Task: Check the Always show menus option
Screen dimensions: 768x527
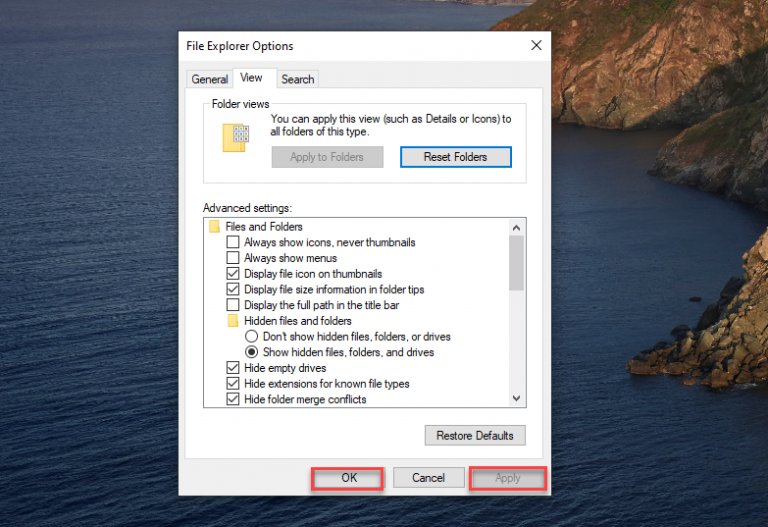Action: [233, 258]
